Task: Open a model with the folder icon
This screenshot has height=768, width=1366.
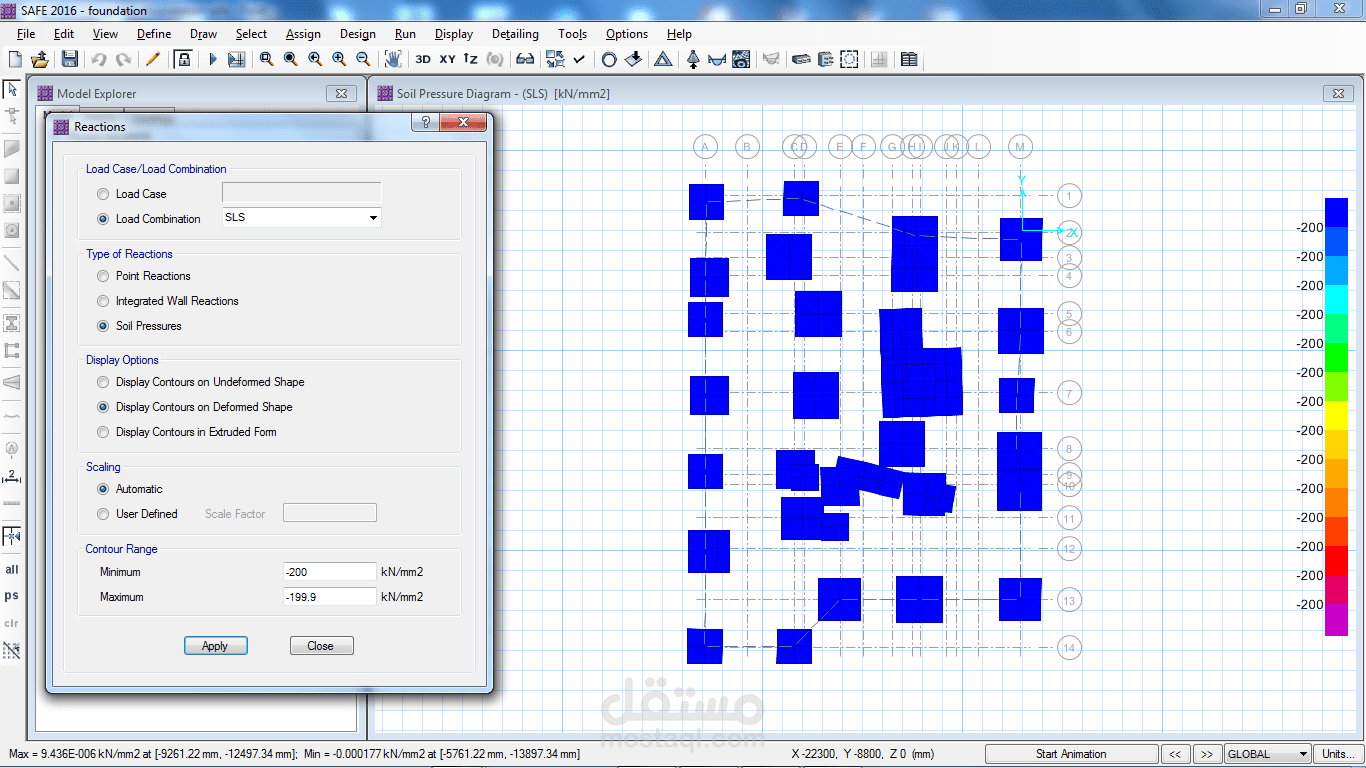Action: point(40,59)
